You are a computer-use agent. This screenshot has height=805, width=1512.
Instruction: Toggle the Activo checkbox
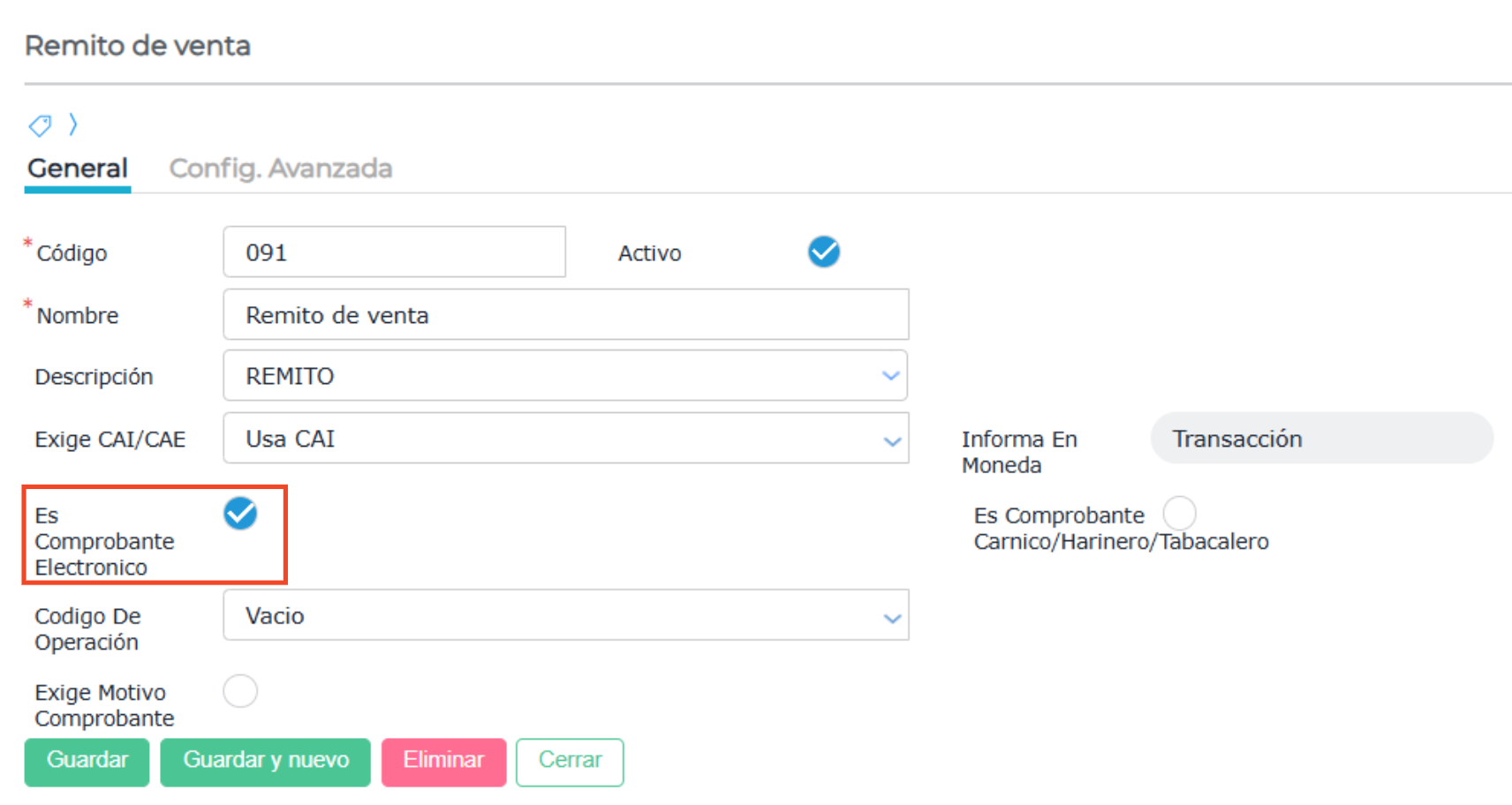pyautogui.click(x=823, y=252)
